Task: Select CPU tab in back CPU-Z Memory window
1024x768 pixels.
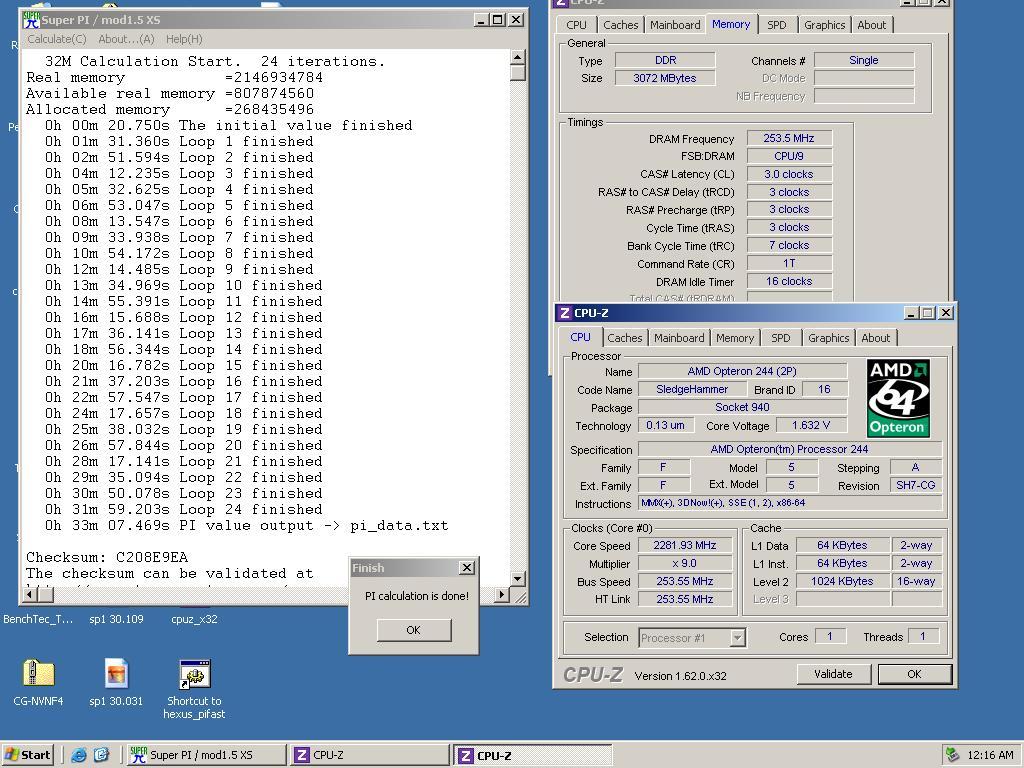Action: tap(576, 25)
